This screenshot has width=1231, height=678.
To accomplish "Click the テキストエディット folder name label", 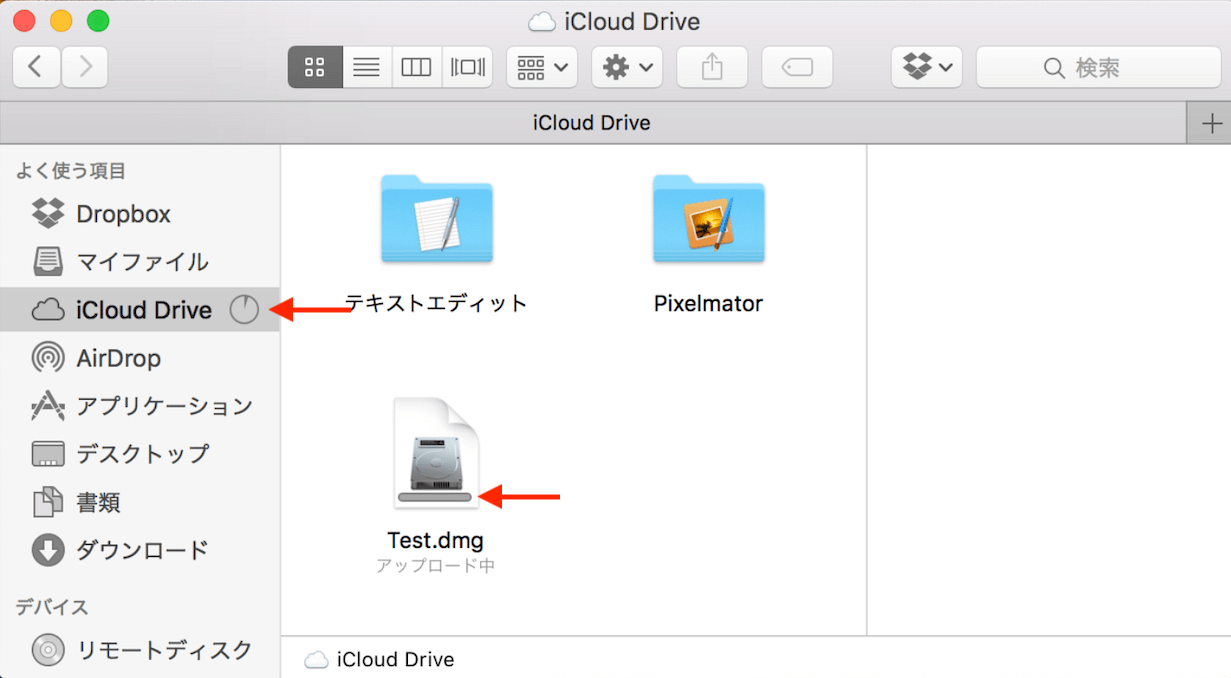I will click(x=436, y=303).
